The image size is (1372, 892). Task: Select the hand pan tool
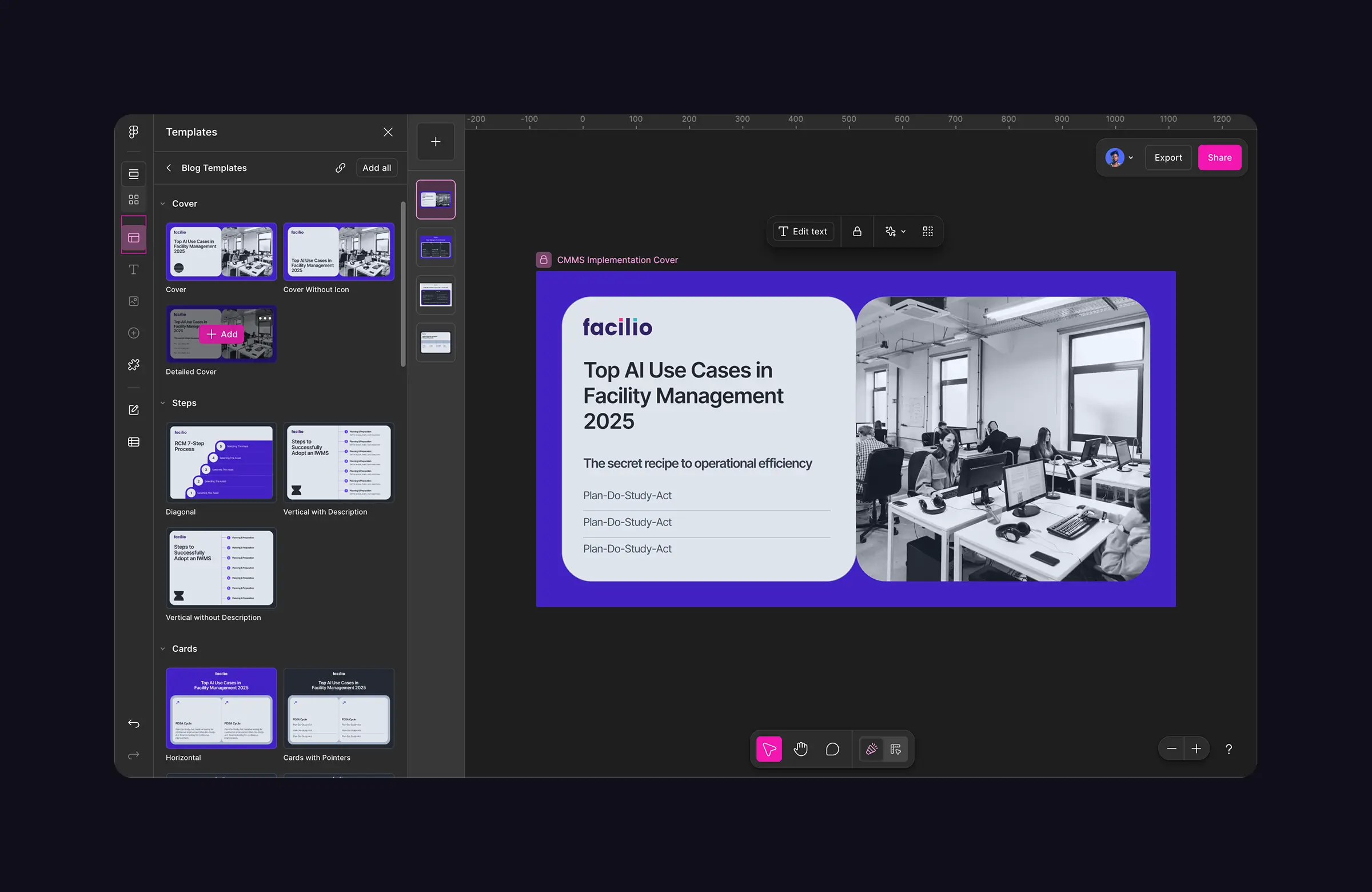800,749
